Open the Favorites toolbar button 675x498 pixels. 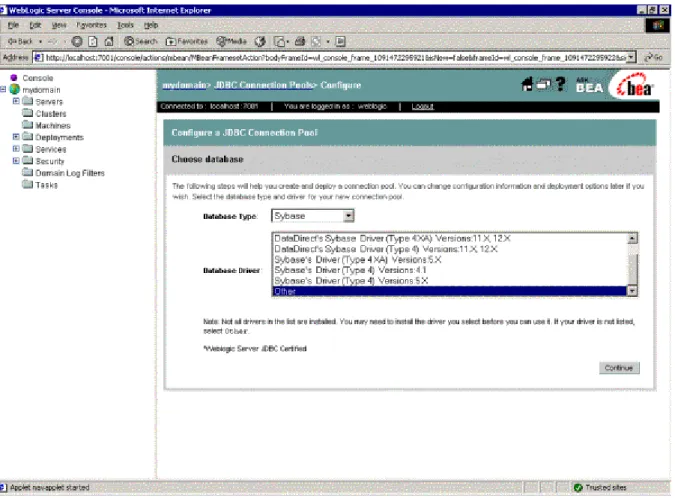click(x=186, y=41)
